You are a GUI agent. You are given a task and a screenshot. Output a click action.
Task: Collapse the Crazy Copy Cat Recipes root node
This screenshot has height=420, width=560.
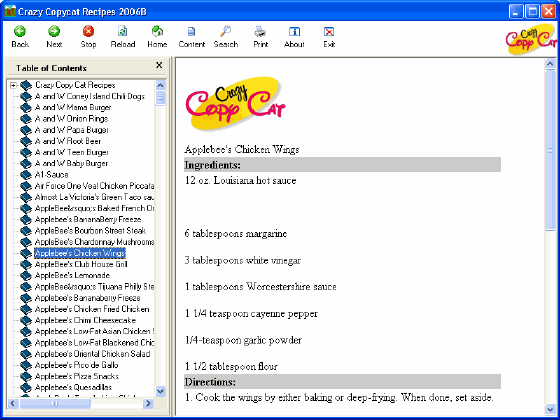13,85
